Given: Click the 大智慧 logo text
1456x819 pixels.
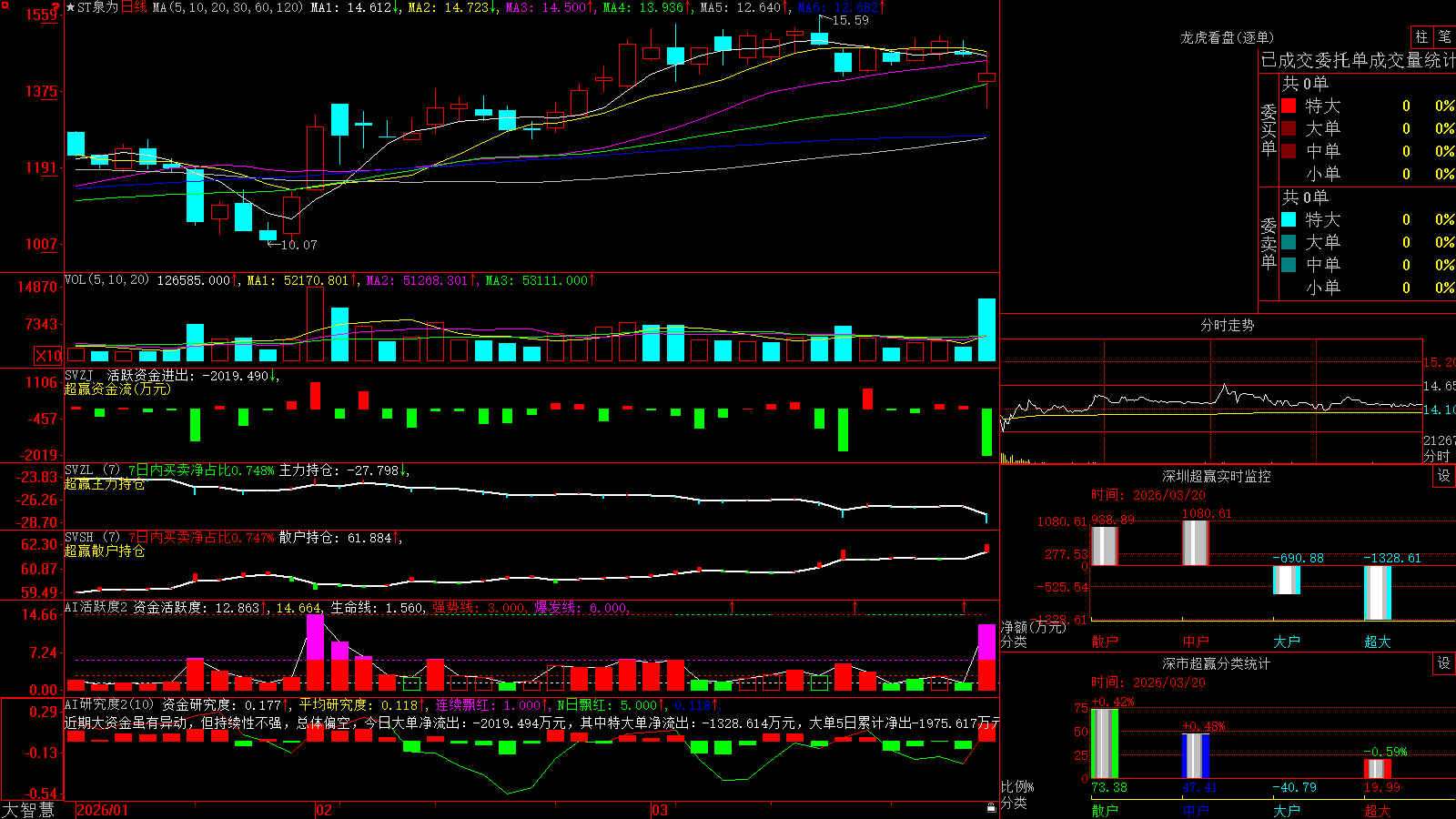Looking at the screenshot, I should point(28,810).
